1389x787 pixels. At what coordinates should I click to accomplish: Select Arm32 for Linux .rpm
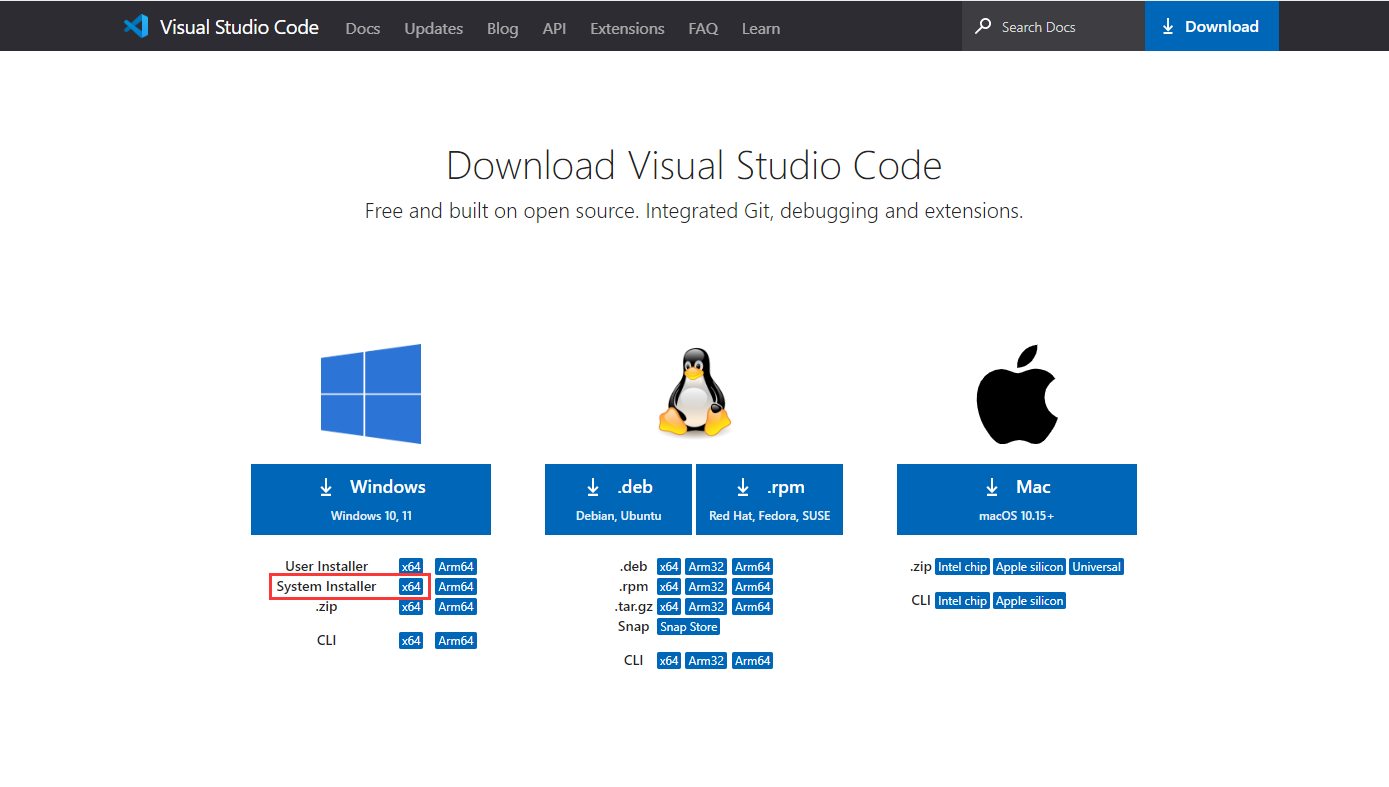tap(706, 587)
